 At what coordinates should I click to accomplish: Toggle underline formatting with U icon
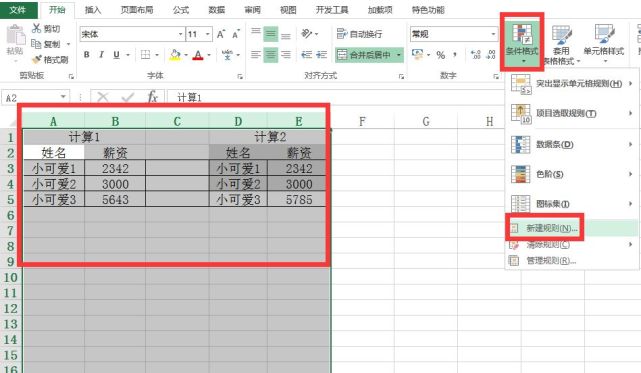pos(117,55)
